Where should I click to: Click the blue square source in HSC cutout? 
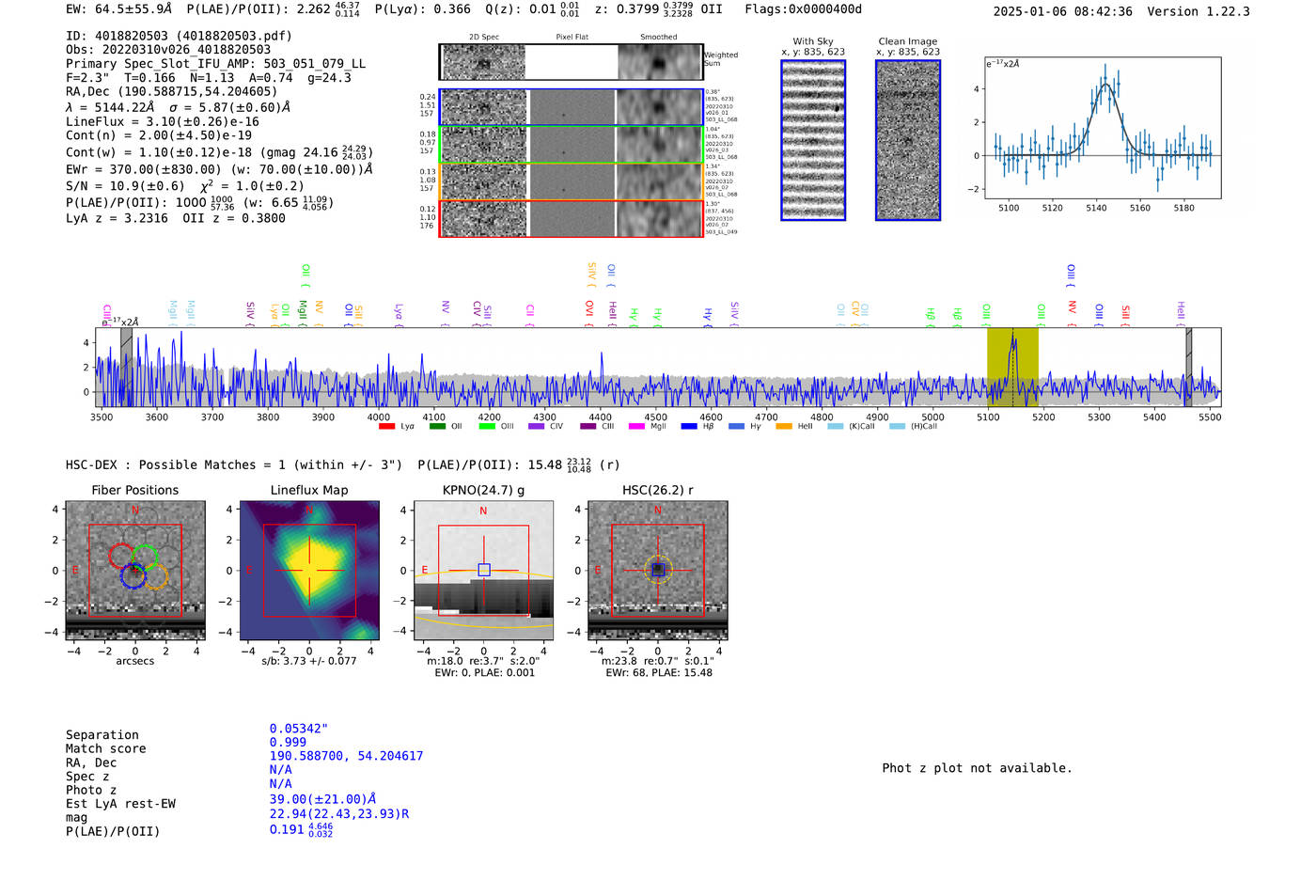[658, 570]
